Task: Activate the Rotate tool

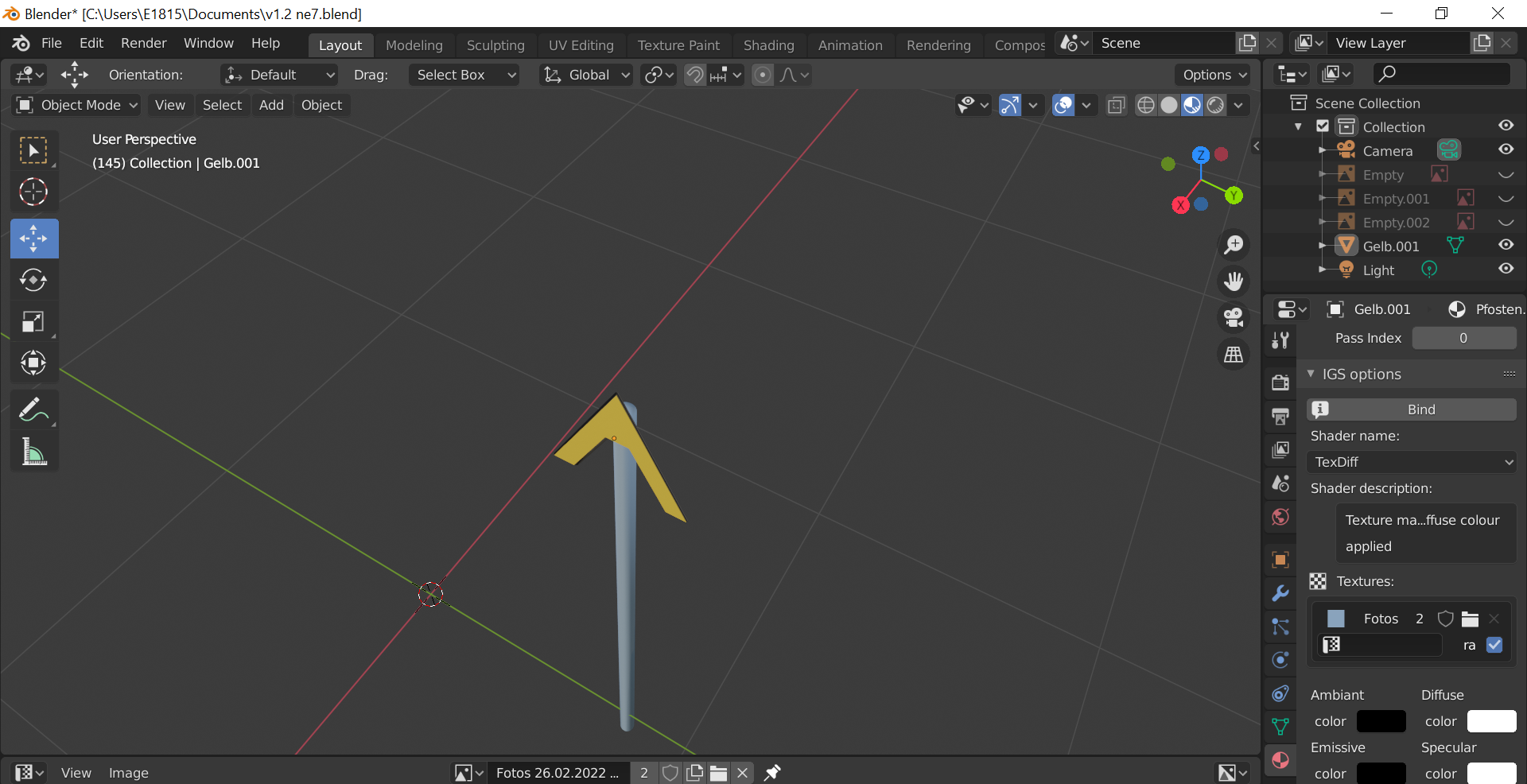Action: (33, 280)
